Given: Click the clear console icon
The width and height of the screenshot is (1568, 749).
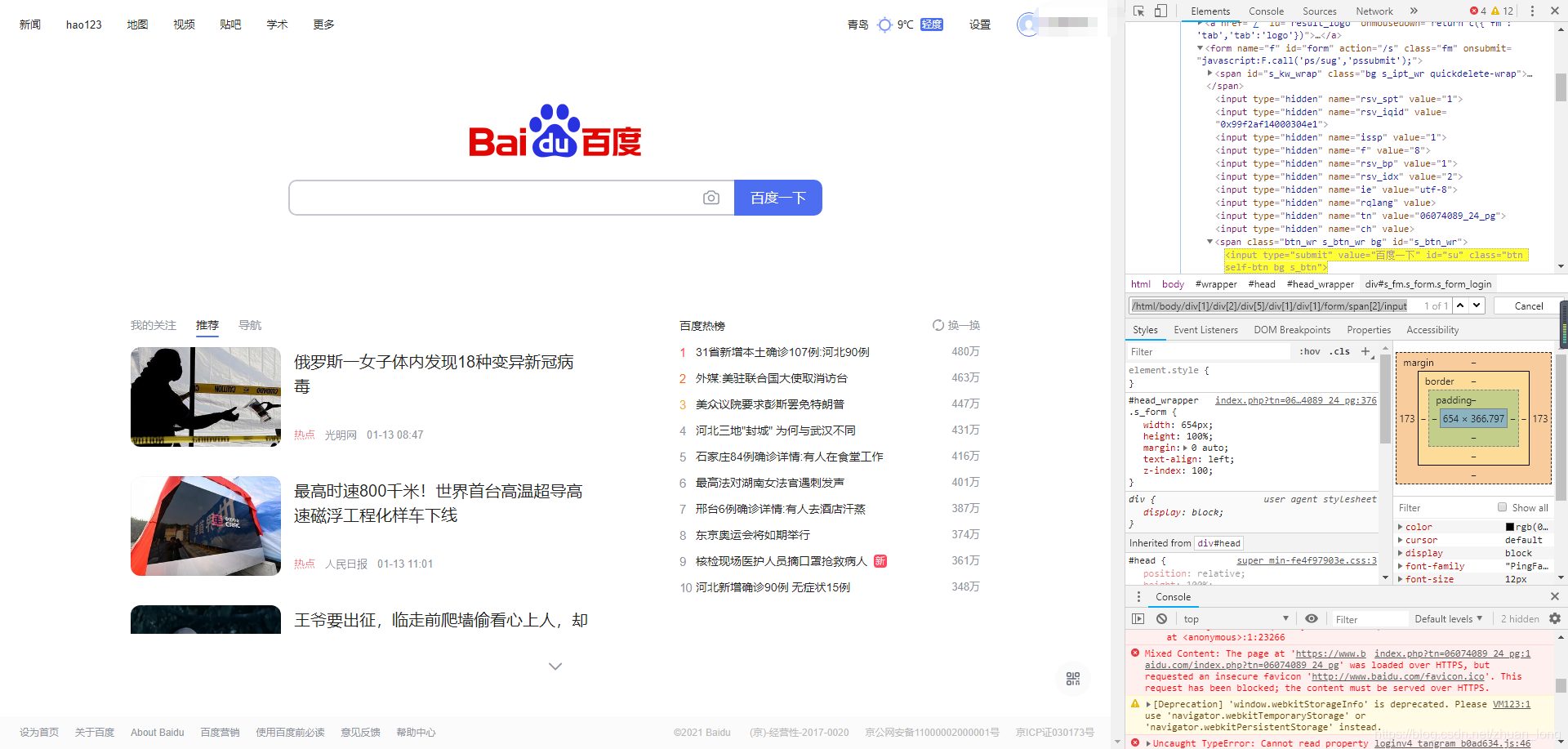Looking at the screenshot, I should pos(1161,618).
